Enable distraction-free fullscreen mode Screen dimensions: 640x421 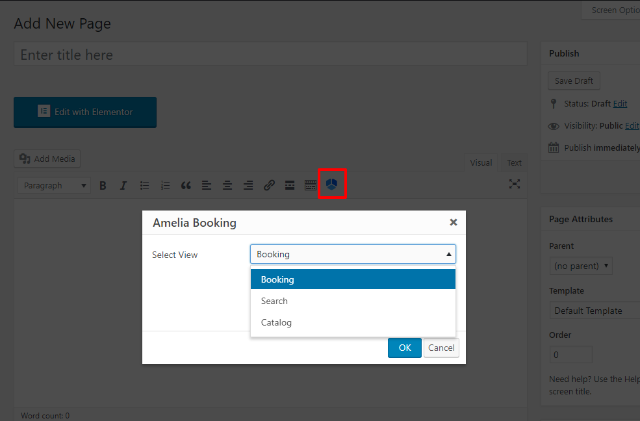click(514, 184)
